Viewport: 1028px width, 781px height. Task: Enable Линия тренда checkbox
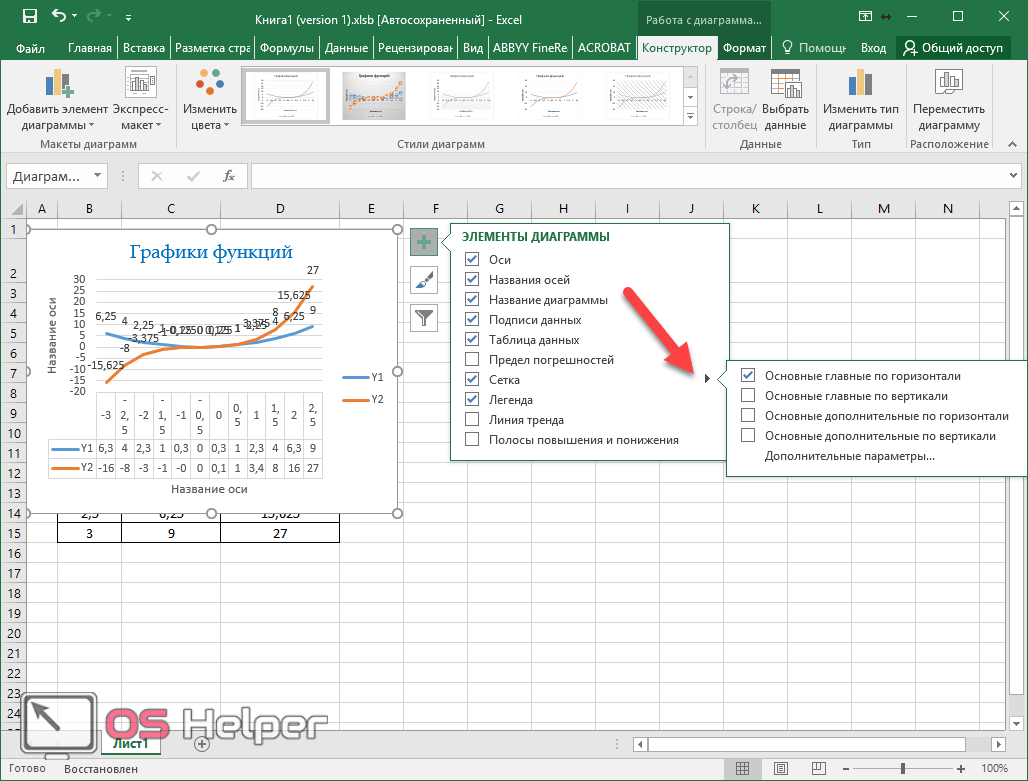pos(472,420)
